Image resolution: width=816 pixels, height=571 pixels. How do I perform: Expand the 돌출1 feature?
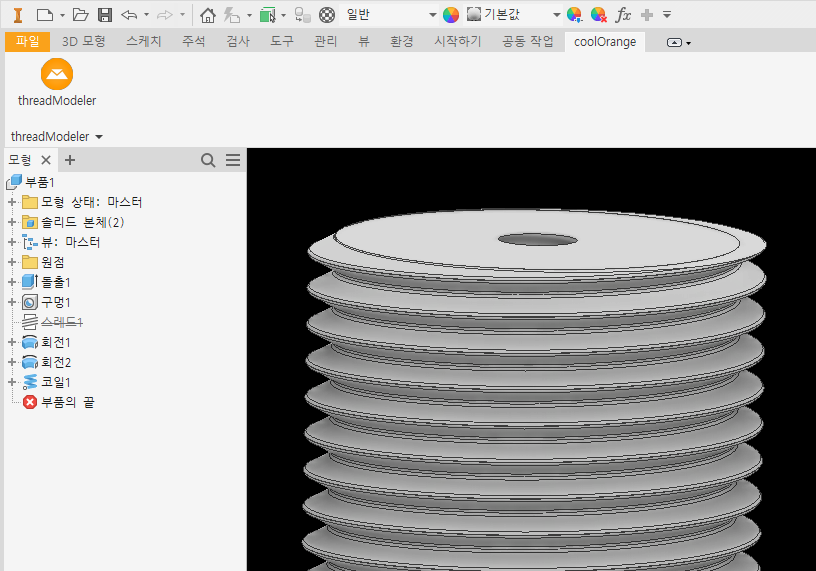point(11,282)
